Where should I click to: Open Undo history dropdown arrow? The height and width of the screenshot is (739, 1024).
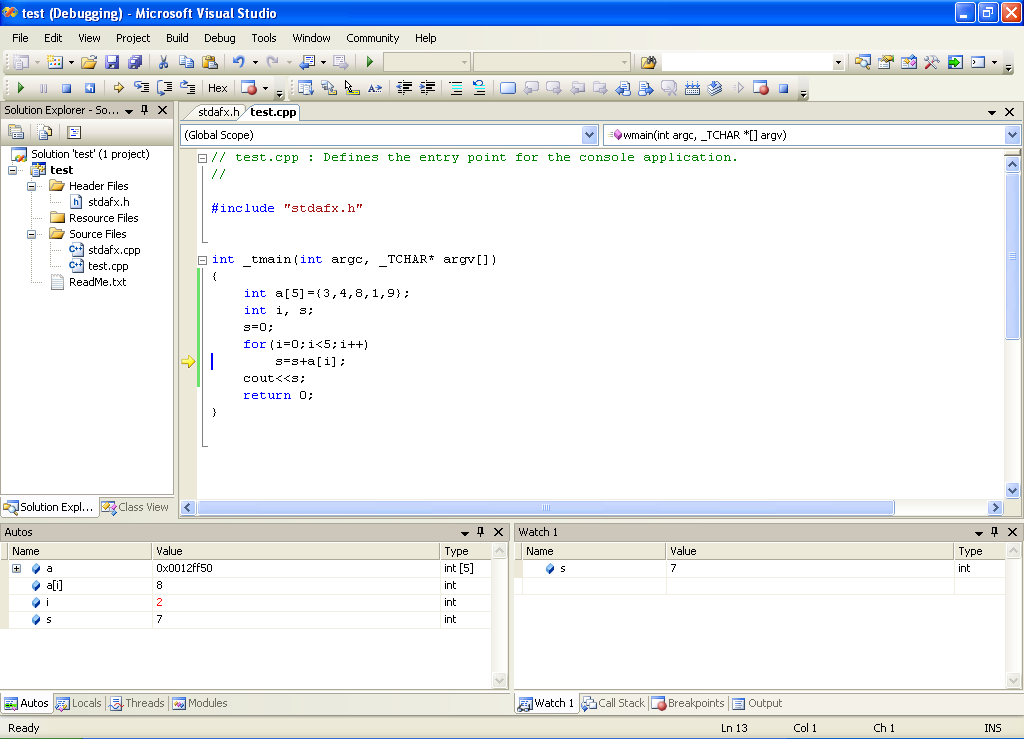coord(255,63)
